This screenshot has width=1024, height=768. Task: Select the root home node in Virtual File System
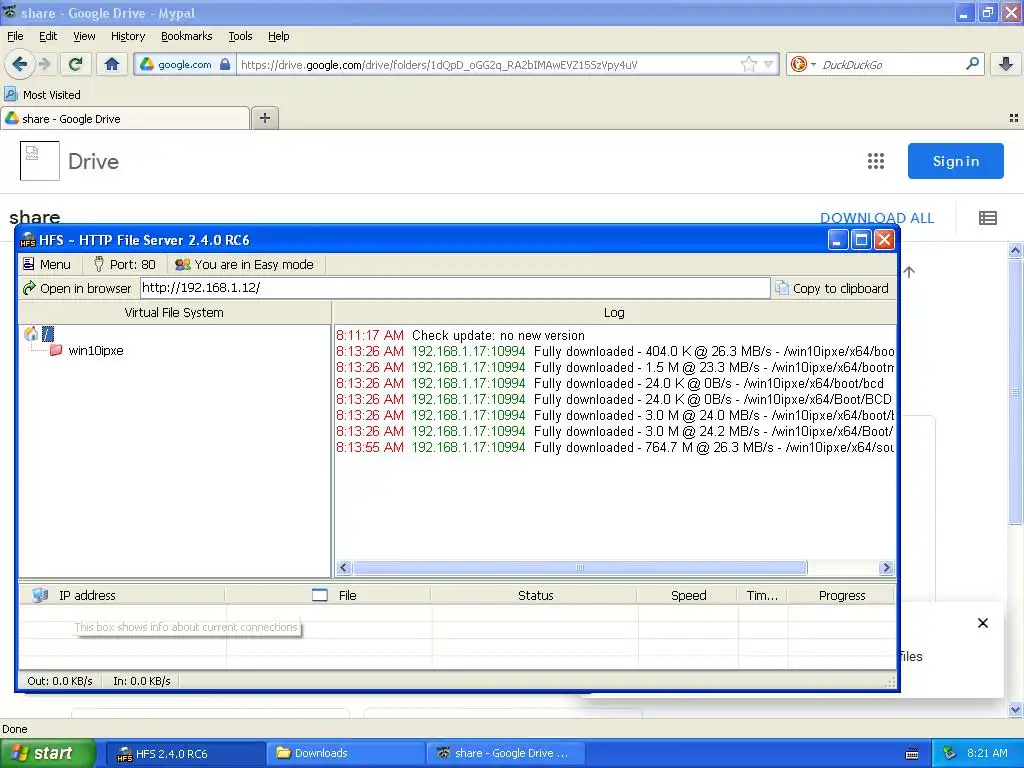pos(39,334)
